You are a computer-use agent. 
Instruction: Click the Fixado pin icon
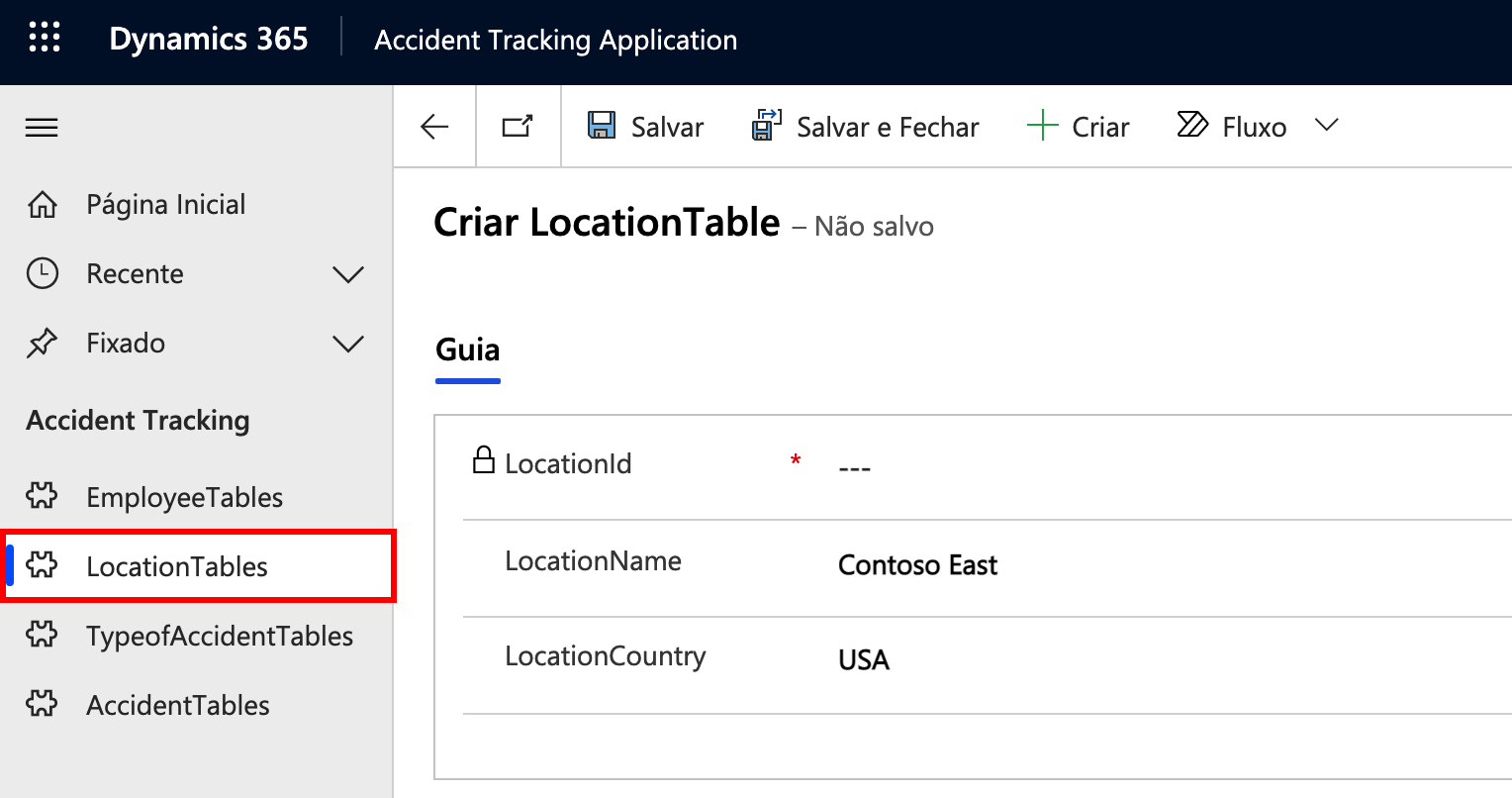pyautogui.click(x=43, y=344)
